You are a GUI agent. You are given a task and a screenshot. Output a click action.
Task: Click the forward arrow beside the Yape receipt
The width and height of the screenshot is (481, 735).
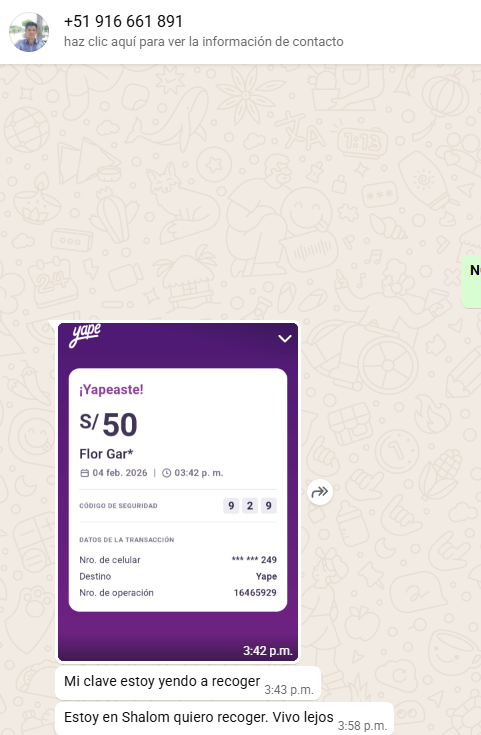[x=320, y=492]
